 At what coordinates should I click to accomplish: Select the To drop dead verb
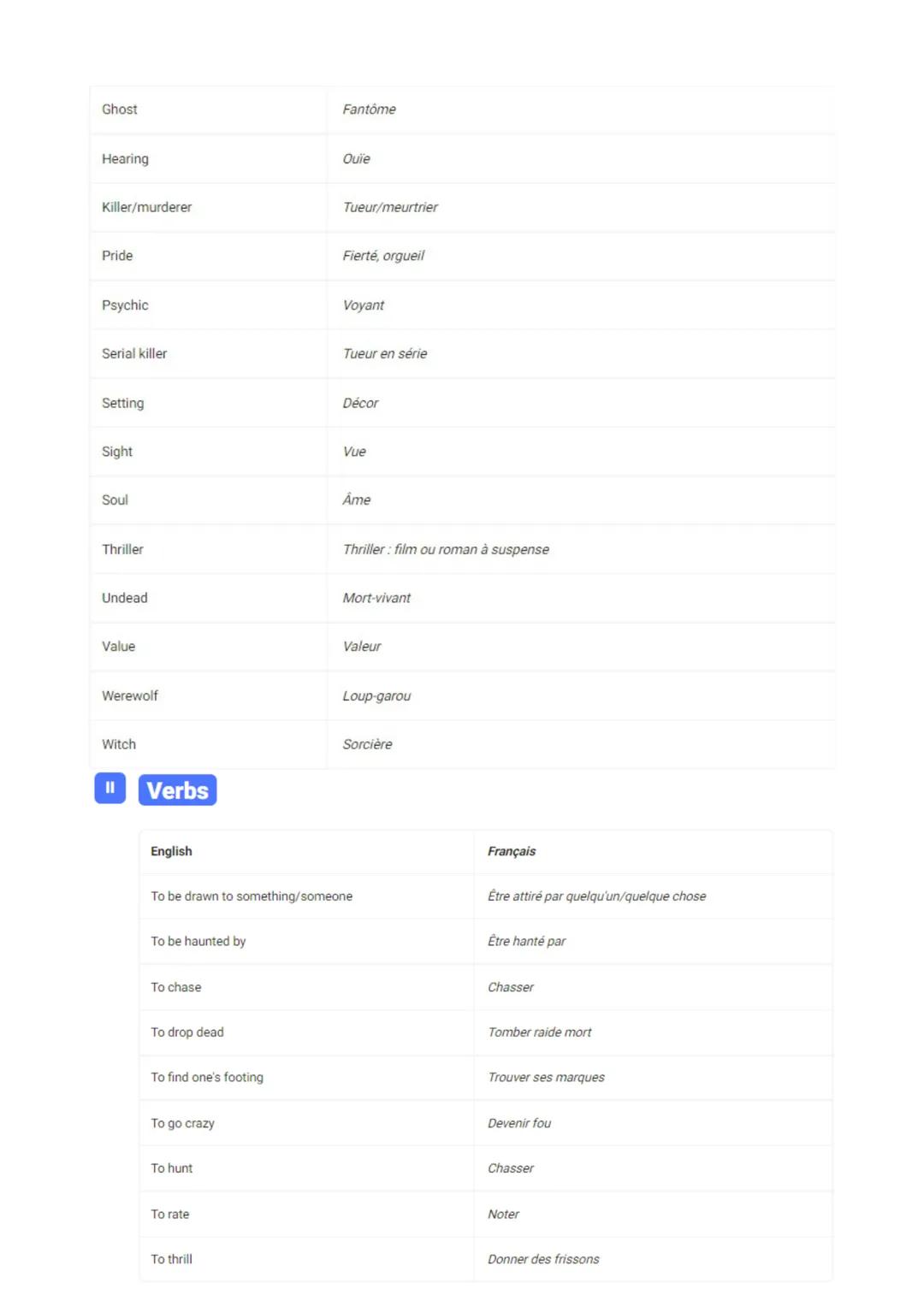[187, 1032]
